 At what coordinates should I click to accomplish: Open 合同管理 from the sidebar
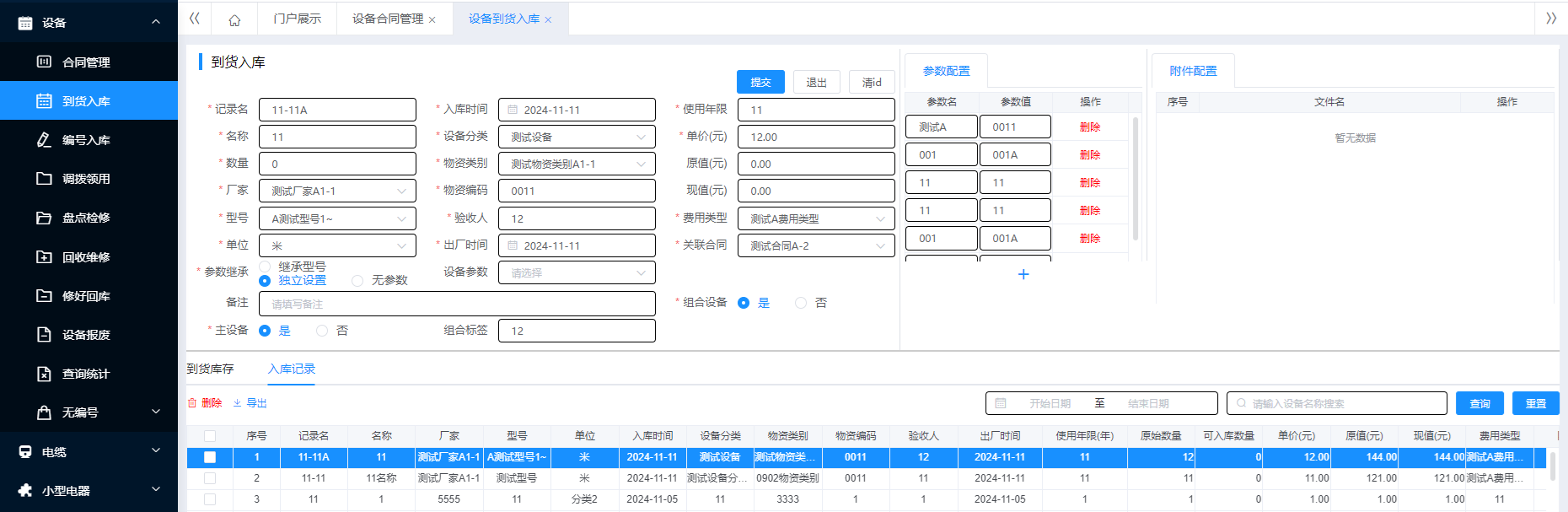click(86, 62)
